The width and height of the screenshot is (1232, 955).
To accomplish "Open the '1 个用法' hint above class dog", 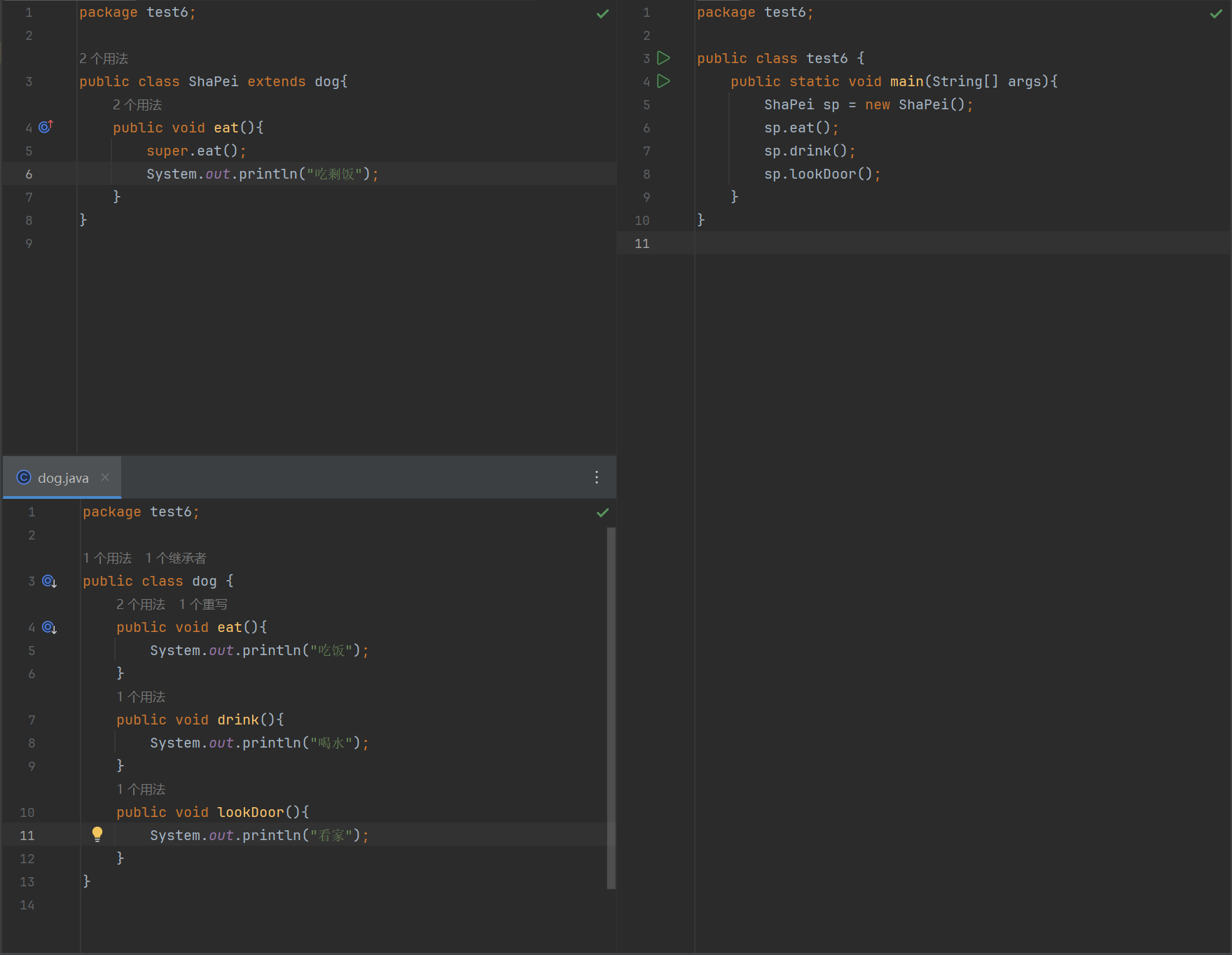I will click(x=107, y=558).
